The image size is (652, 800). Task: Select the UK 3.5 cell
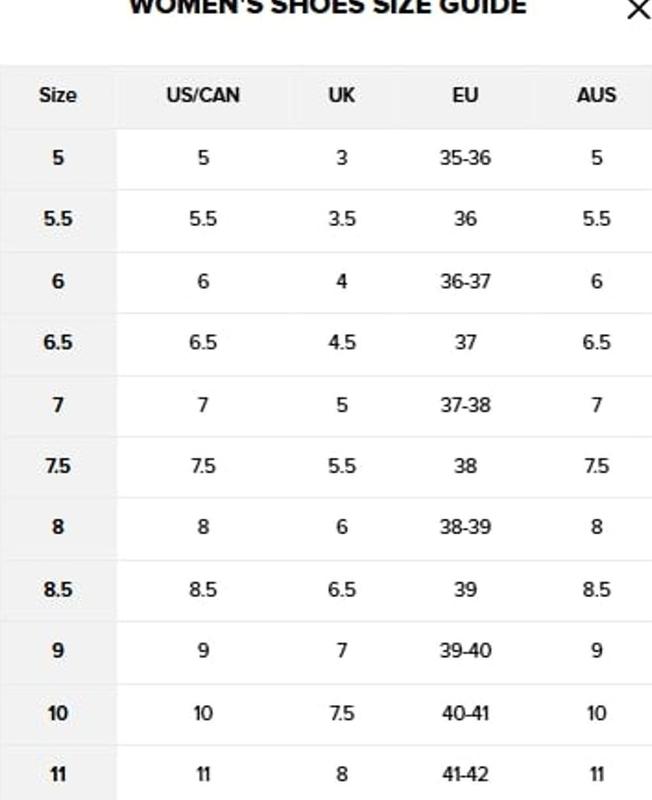(x=341, y=220)
